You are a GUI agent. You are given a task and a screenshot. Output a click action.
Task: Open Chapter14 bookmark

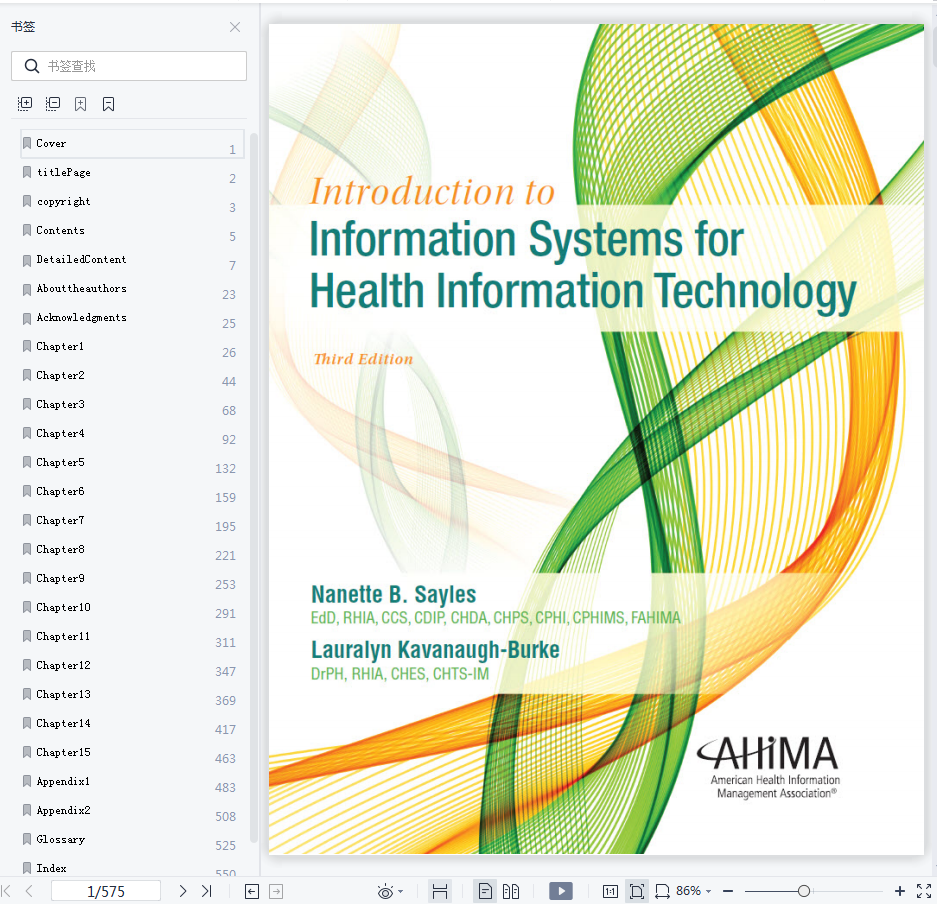tap(132, 723)
